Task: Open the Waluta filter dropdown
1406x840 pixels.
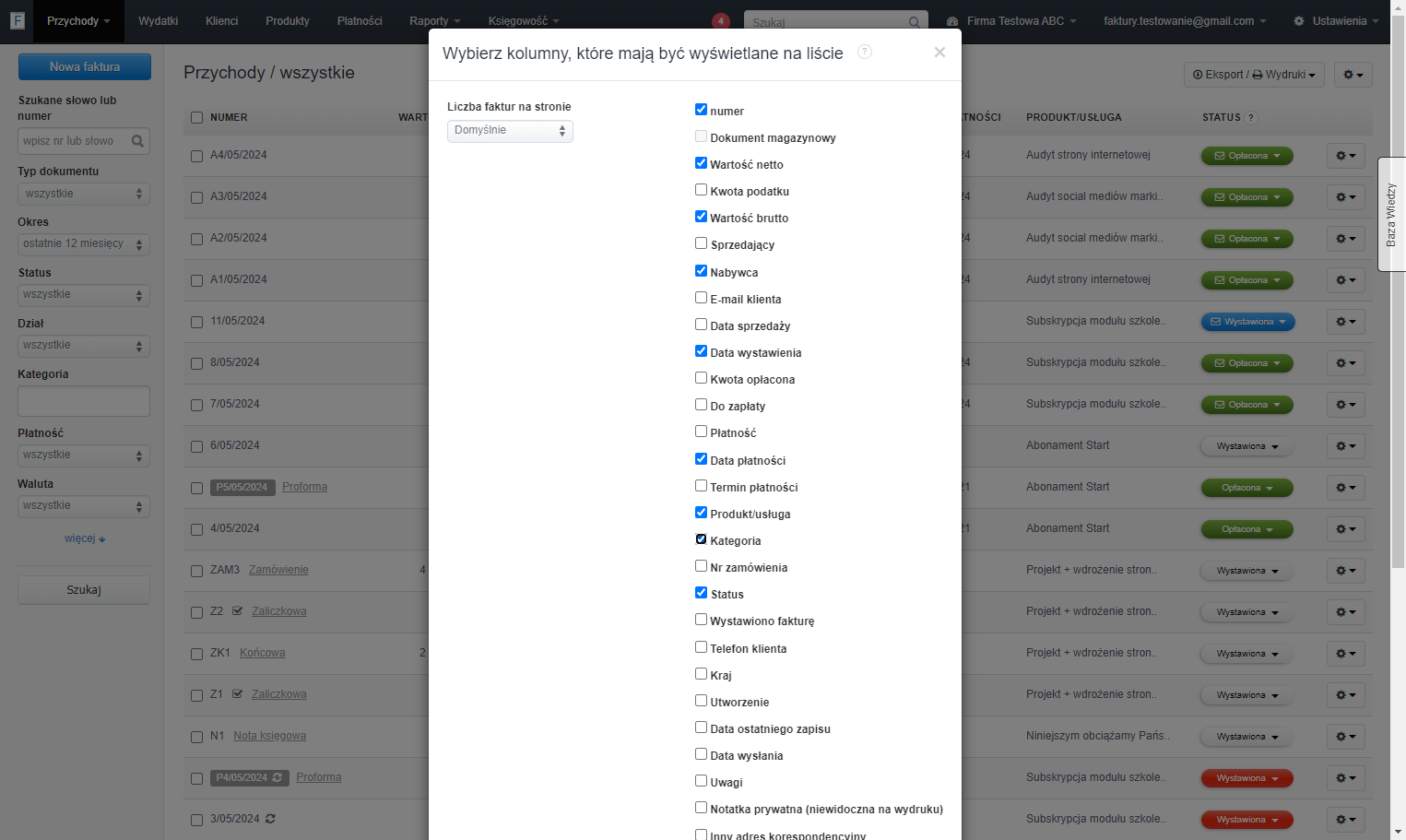Action: coord(84,506)
